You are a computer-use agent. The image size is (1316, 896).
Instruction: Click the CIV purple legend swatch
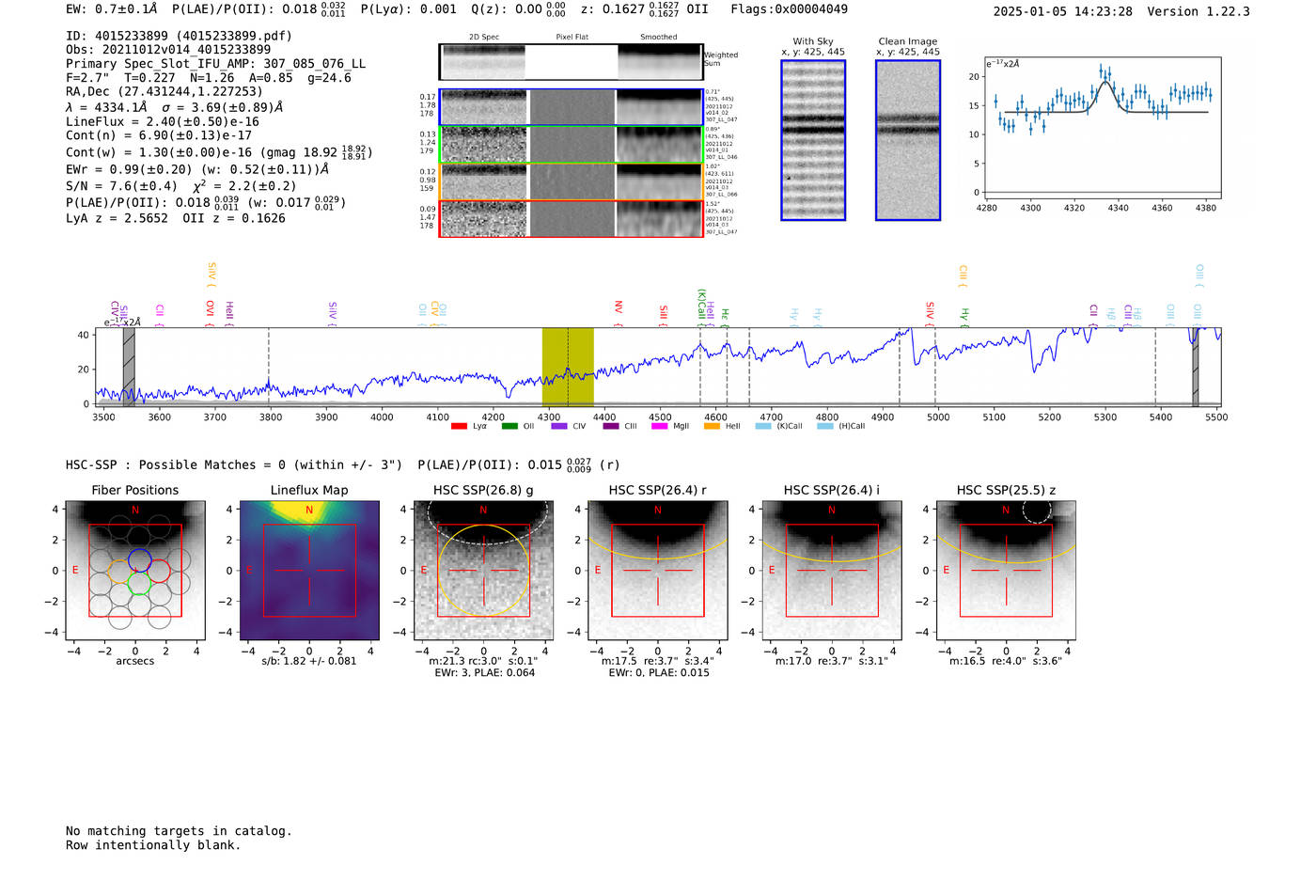tap(559, 427)
